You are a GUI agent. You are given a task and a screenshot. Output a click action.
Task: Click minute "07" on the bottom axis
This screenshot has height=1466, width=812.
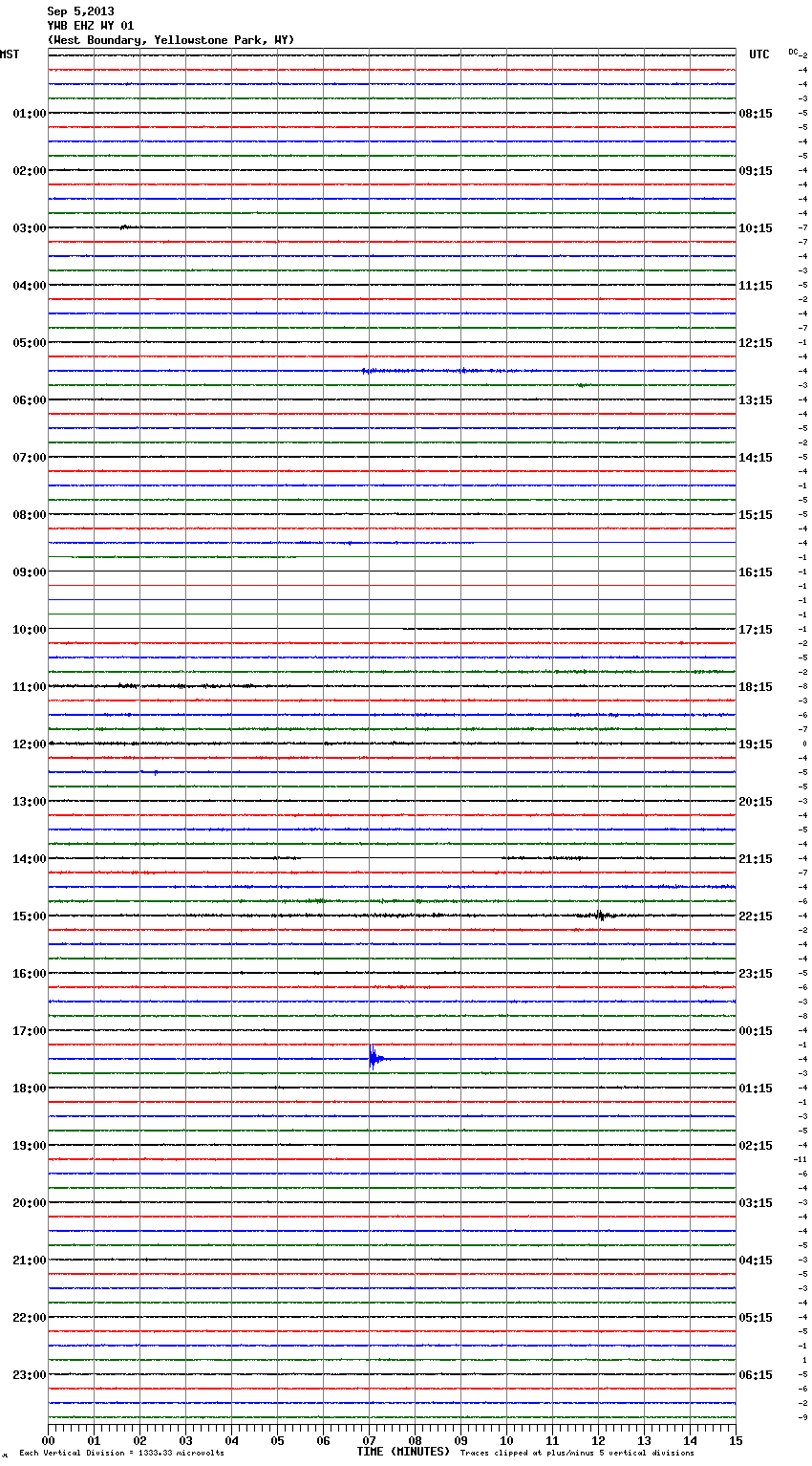369,1440
